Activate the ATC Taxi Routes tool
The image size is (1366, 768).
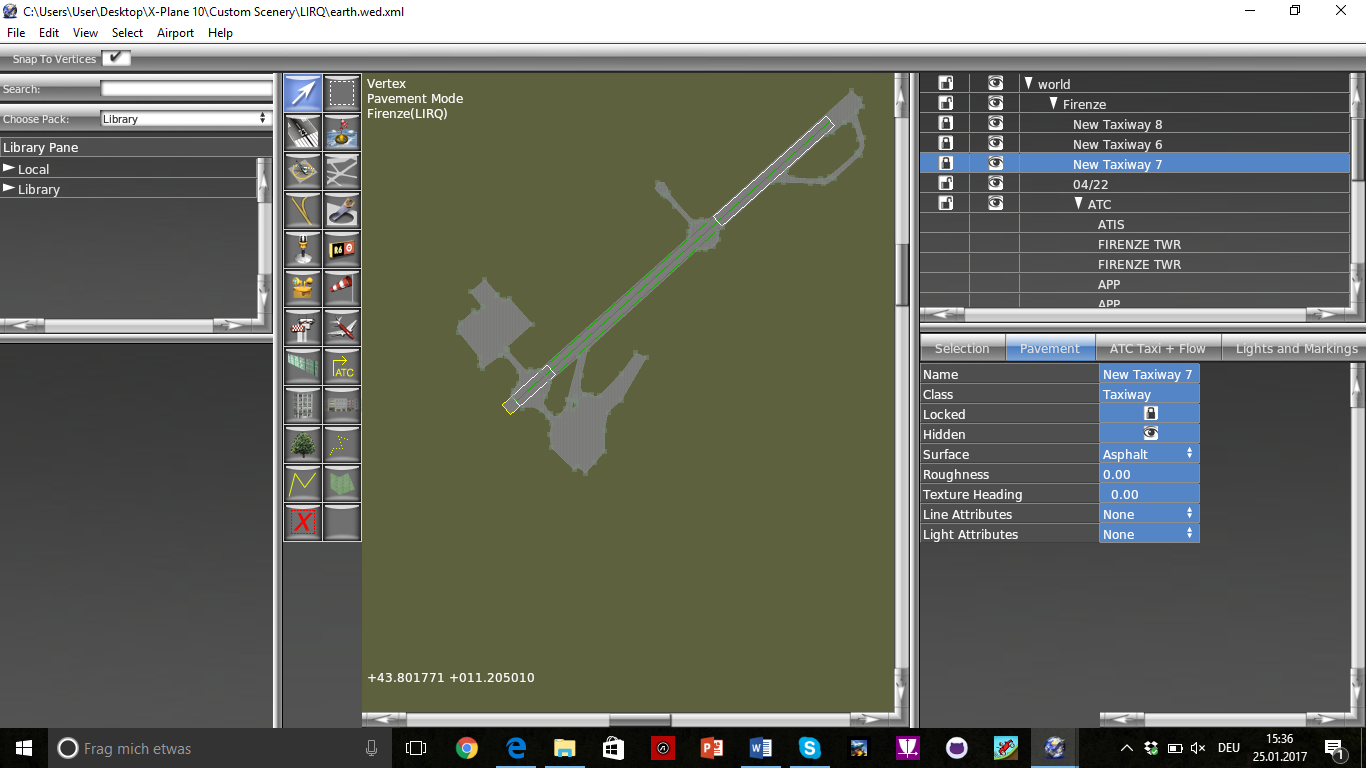click(x=342, y=366)
